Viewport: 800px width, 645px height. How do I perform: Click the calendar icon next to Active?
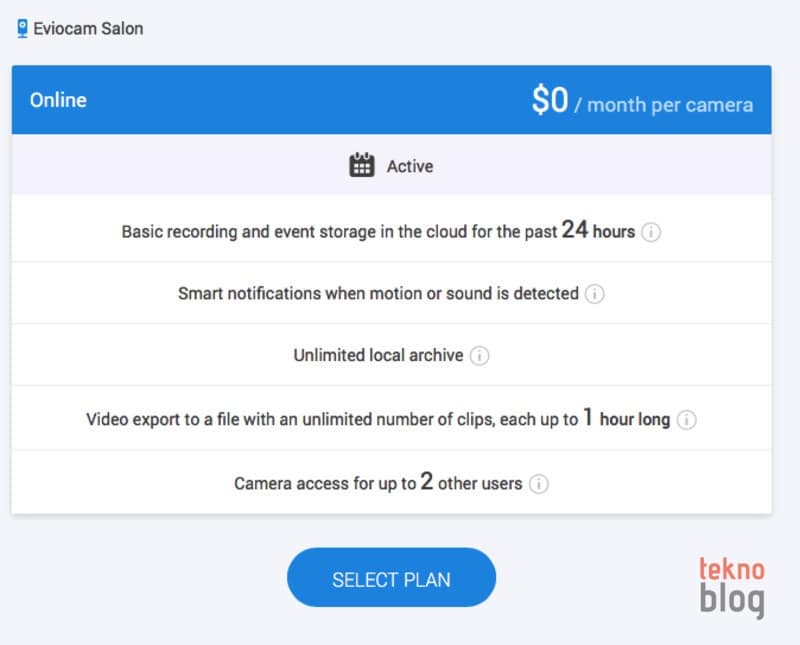coord(362,166)
